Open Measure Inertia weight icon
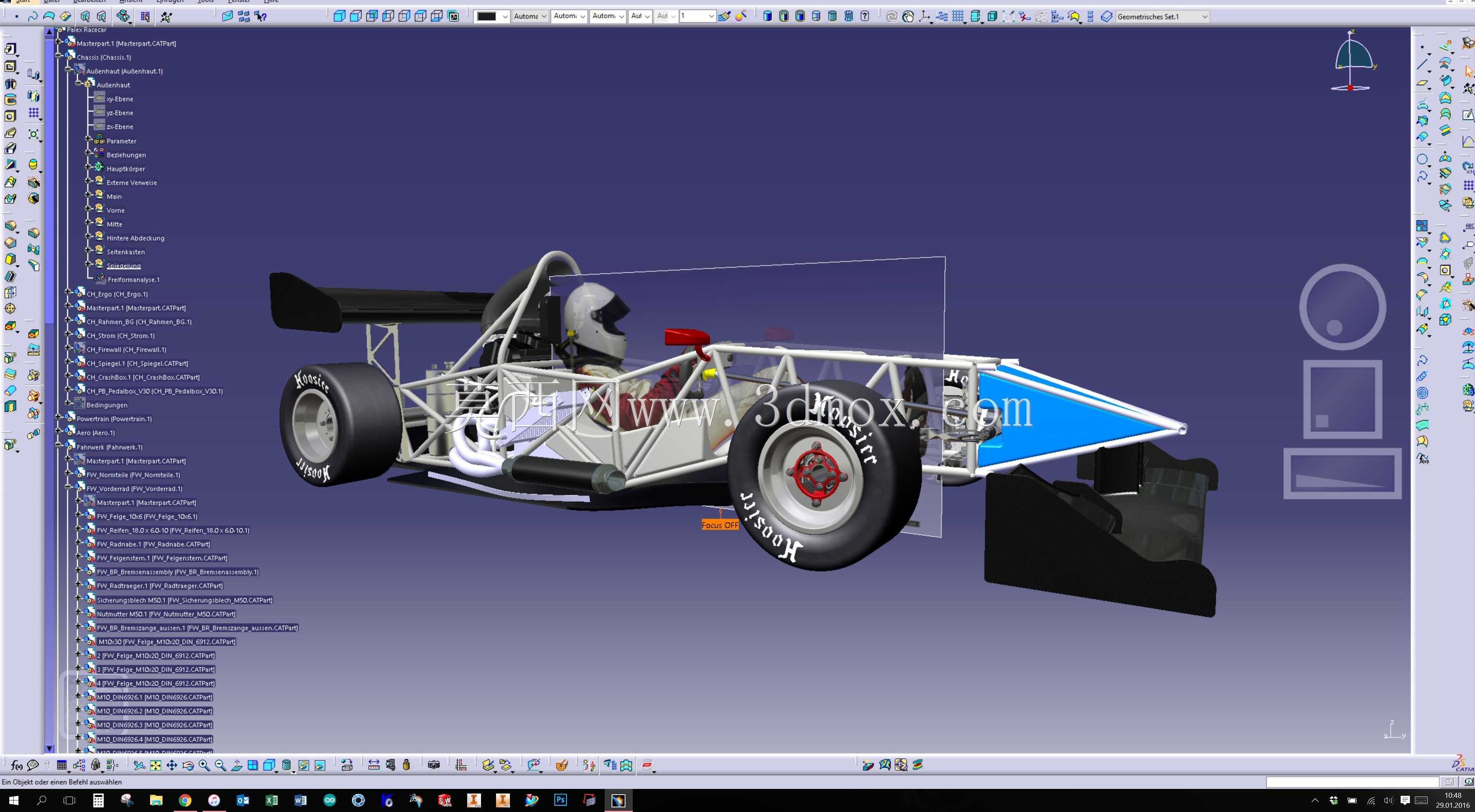Screen dimensions: 1475x812 coord(407,765)
